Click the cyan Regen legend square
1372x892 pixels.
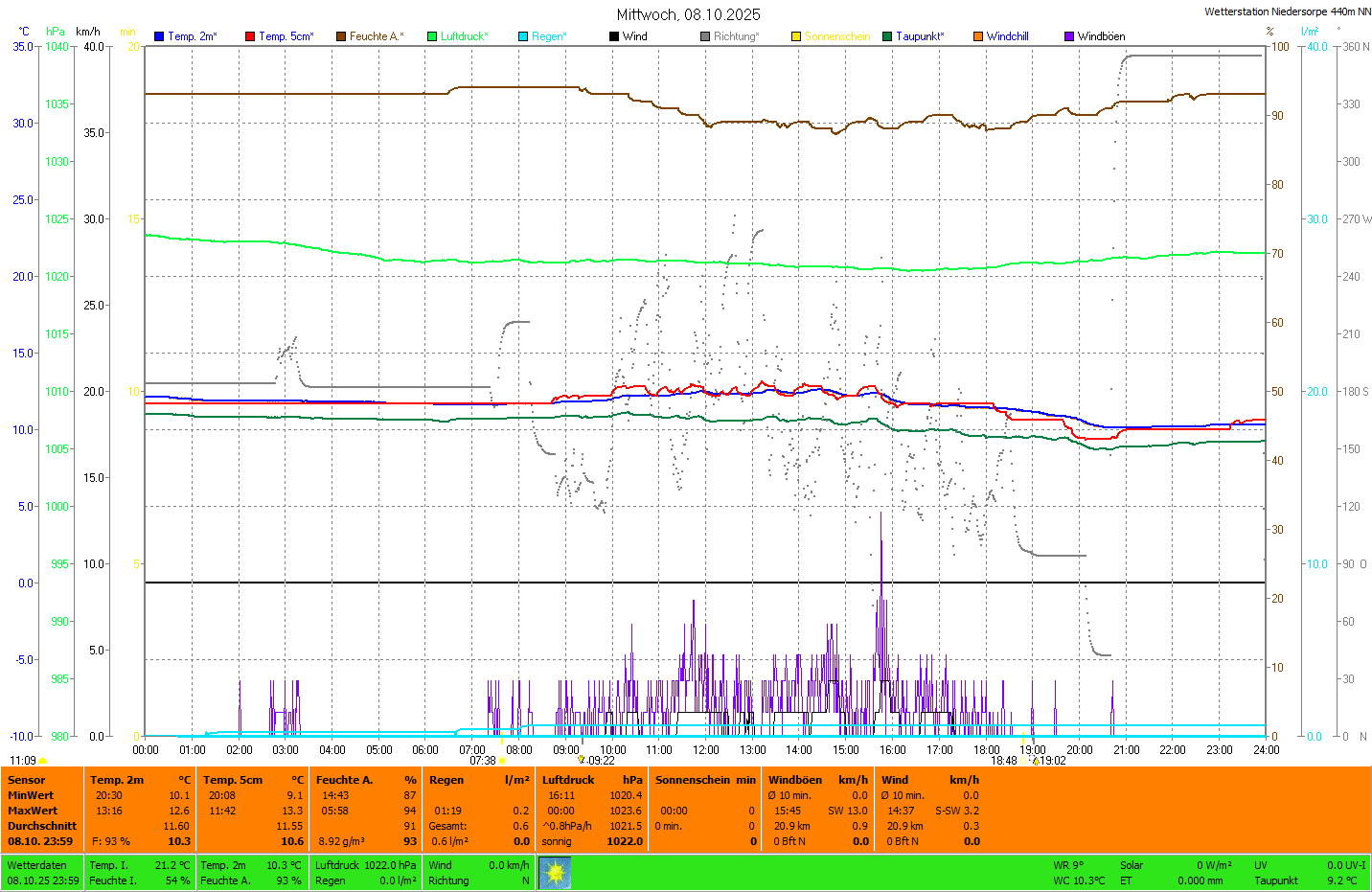tap(523, 36)
